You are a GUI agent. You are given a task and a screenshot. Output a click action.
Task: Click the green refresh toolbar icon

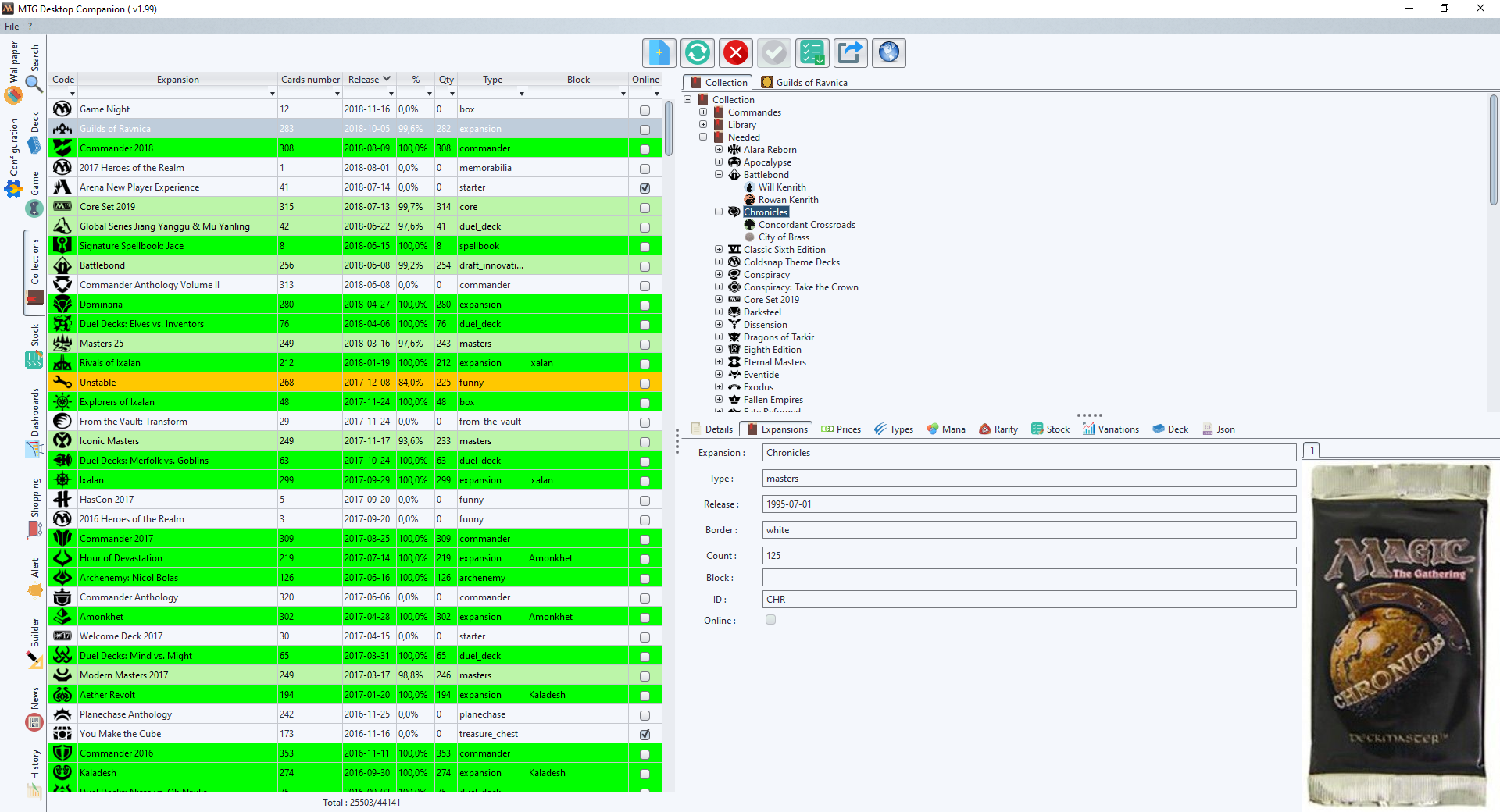coord(698,53)
